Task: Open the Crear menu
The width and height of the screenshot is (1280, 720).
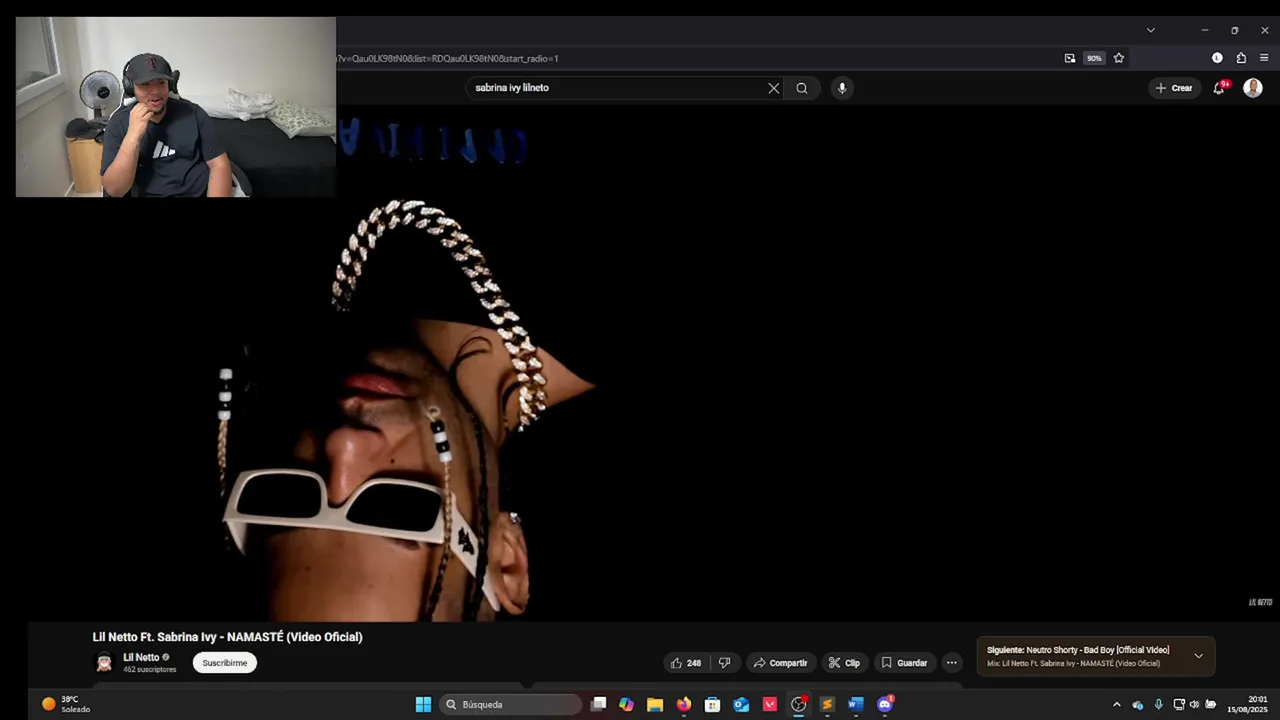Action: 1174,88
